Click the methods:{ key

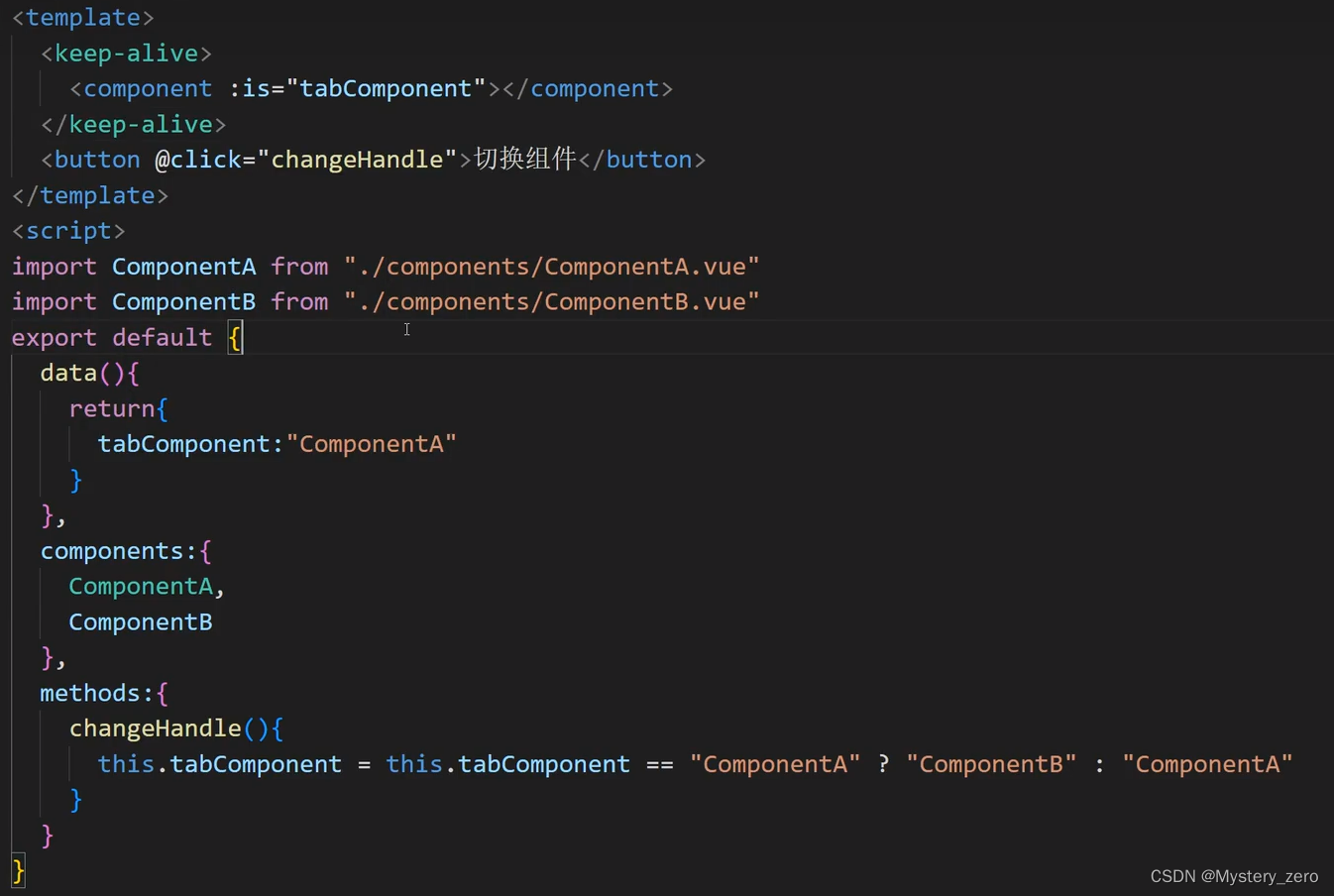(x=104, y=694)
